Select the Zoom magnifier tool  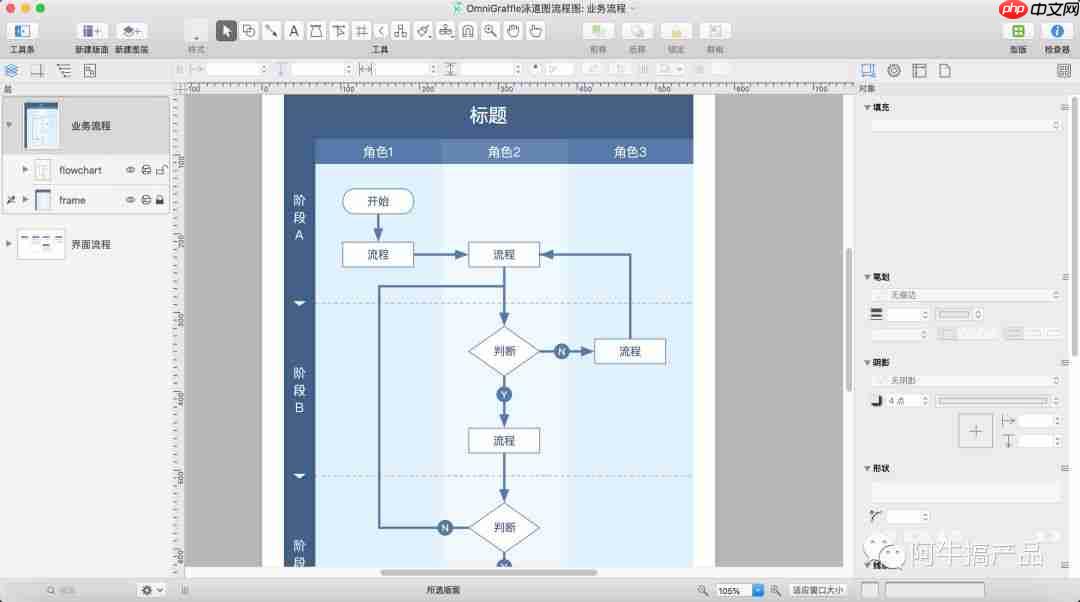[490, 31]
